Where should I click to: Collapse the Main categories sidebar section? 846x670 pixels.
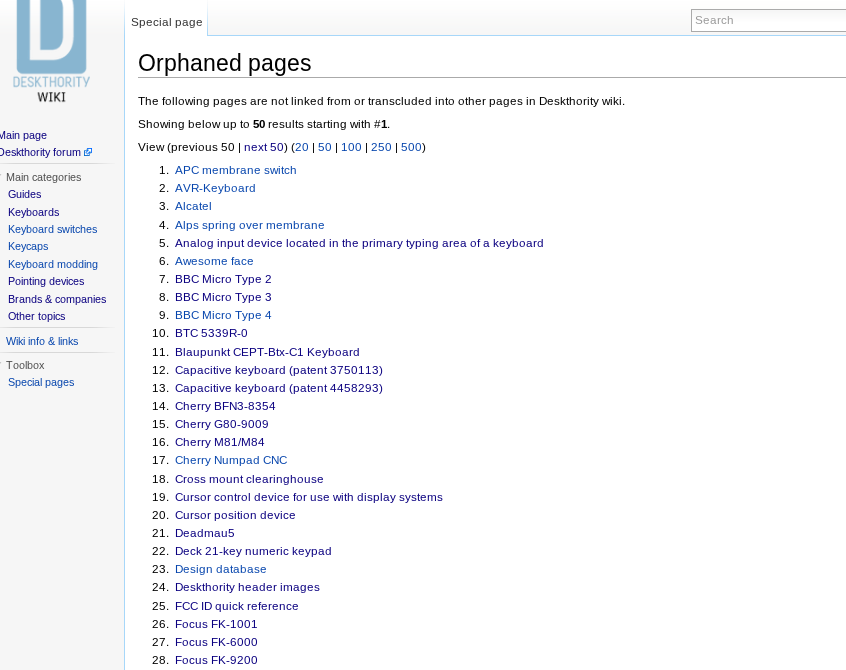point(43,177)
